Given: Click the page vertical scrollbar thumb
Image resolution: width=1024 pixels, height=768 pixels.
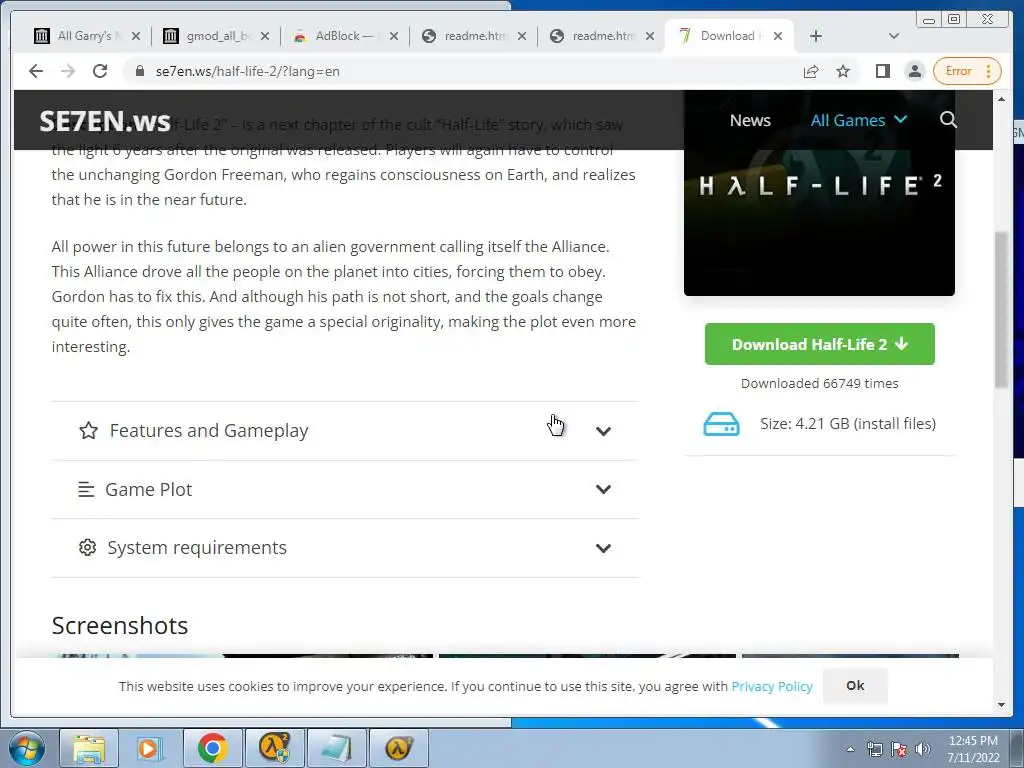Looking at the screenshot, I should 1001,310.
